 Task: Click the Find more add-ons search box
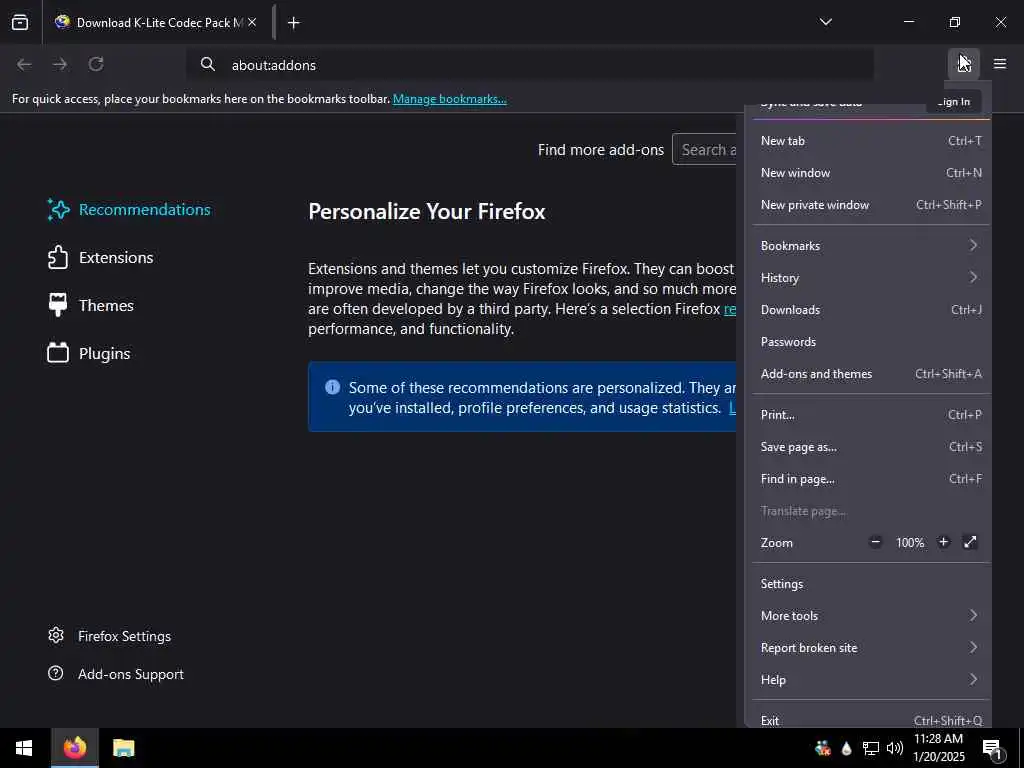(705, 150)
